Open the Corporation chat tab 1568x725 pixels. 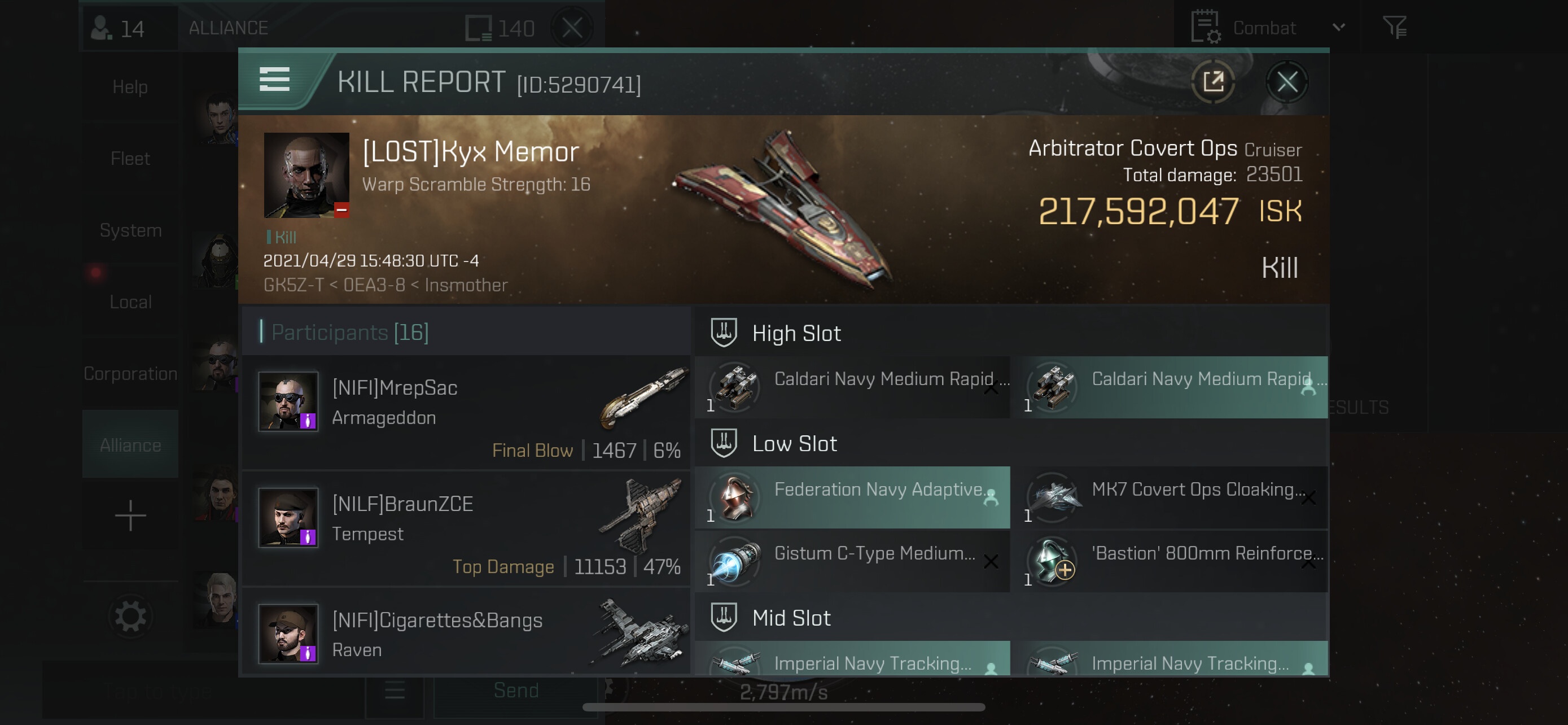tap(130, 374)
